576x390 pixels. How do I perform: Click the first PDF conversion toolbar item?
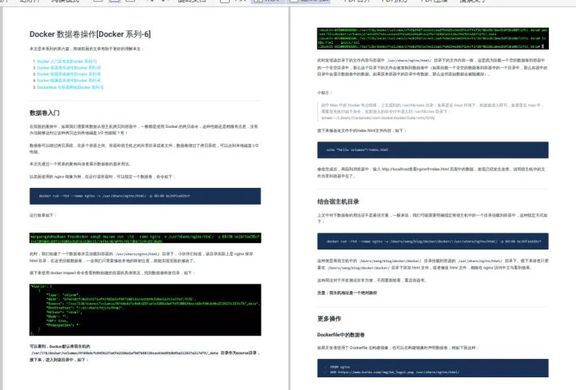357,1
